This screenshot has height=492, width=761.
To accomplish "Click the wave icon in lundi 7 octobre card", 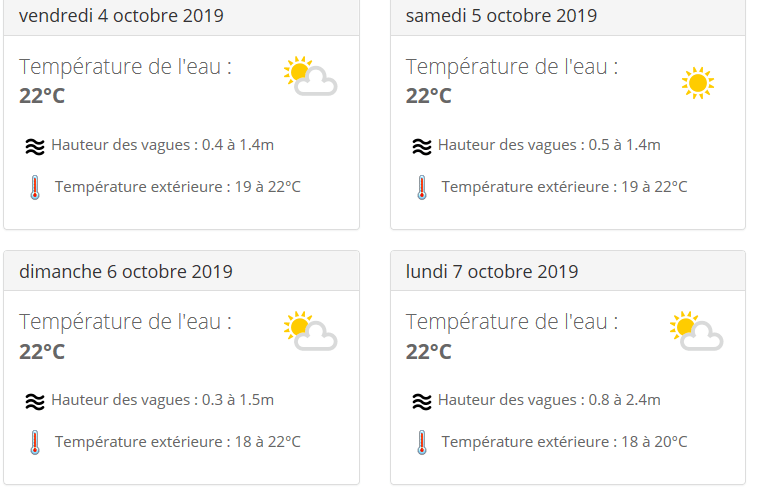I will 422,401.
